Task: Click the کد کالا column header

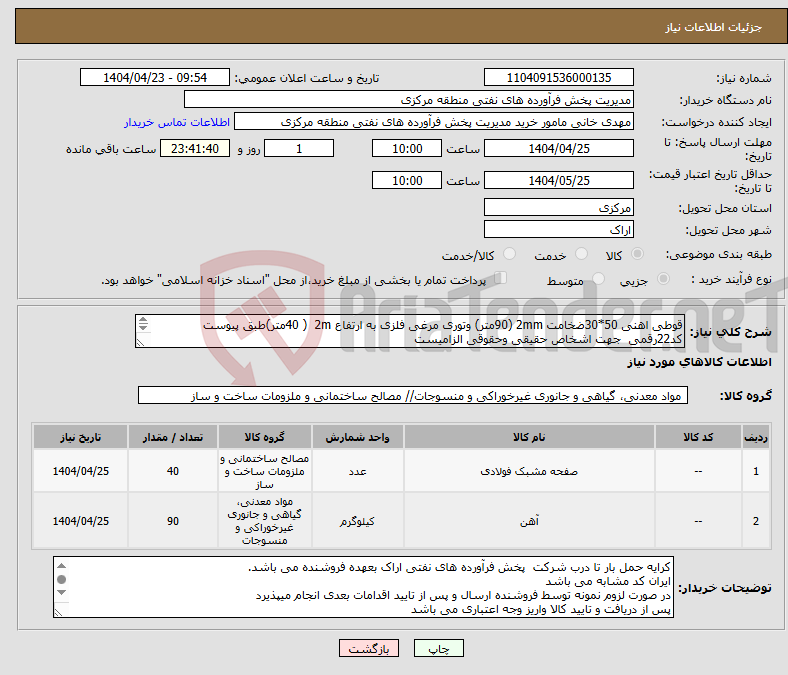Action: click(x=698, y=437)
